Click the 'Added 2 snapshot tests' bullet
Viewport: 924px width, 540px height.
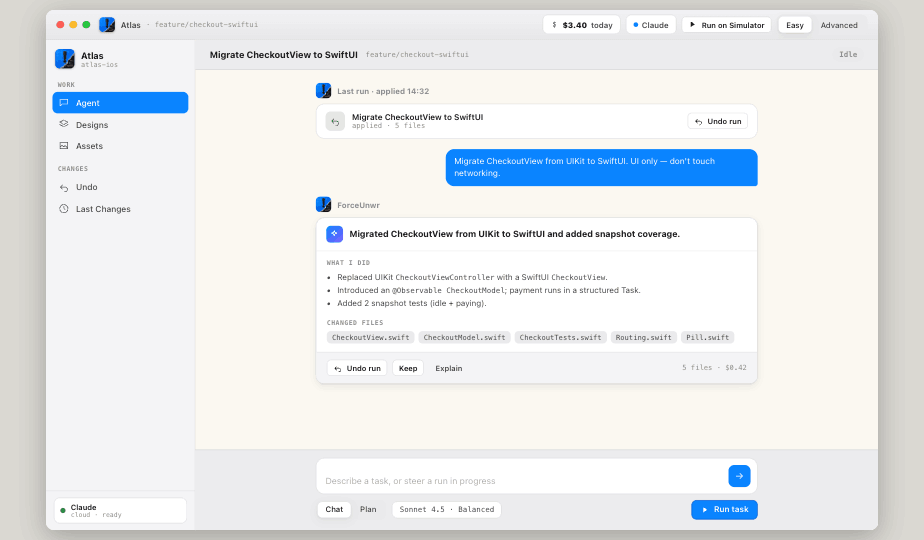click(411, 303)
